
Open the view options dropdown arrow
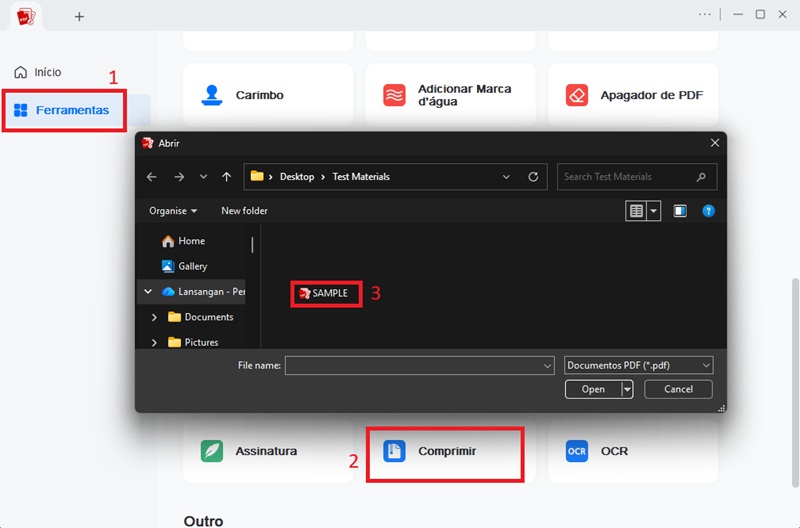click(654, 211)
